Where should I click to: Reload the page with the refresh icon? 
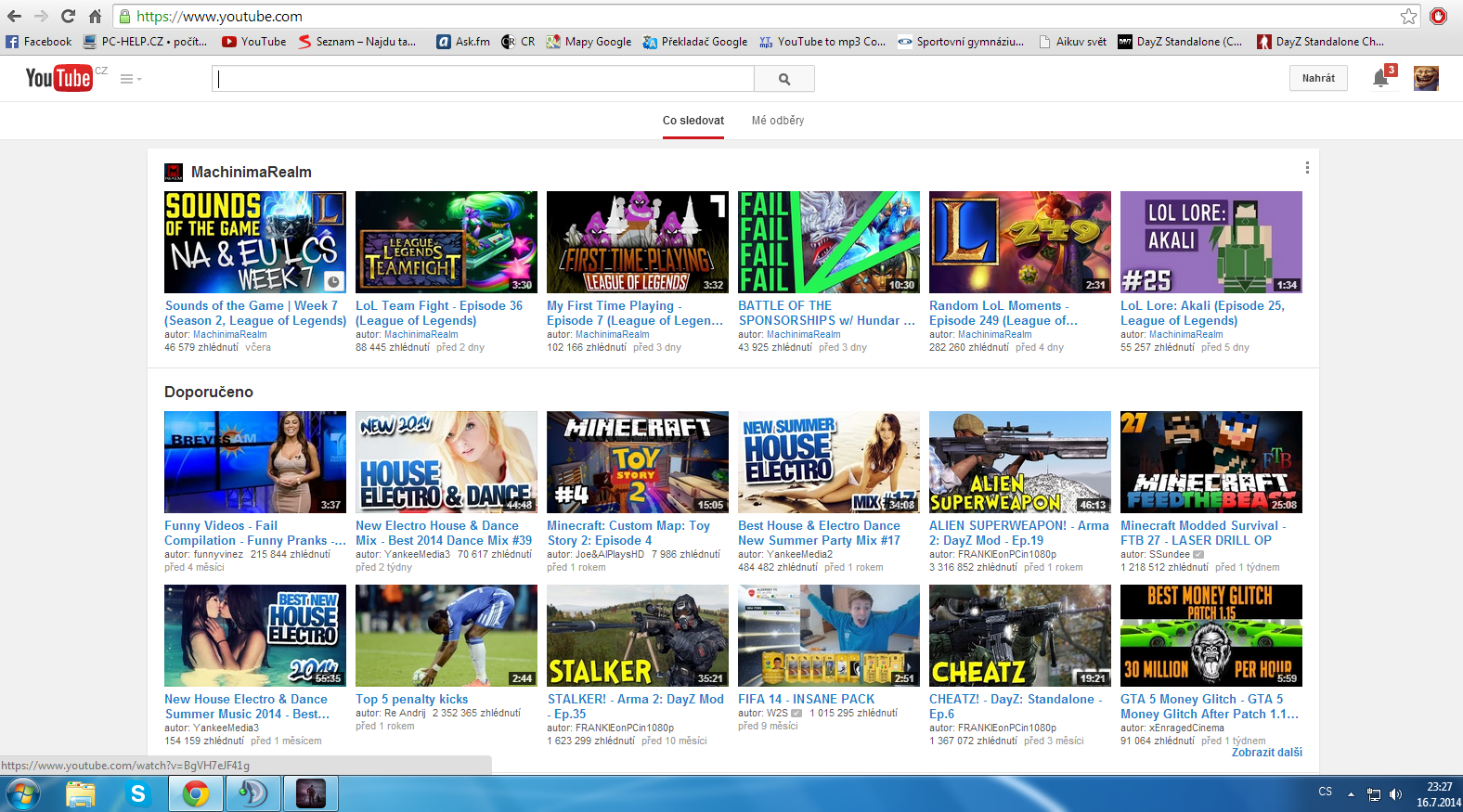pyautogui.click(x=68, y=16)
